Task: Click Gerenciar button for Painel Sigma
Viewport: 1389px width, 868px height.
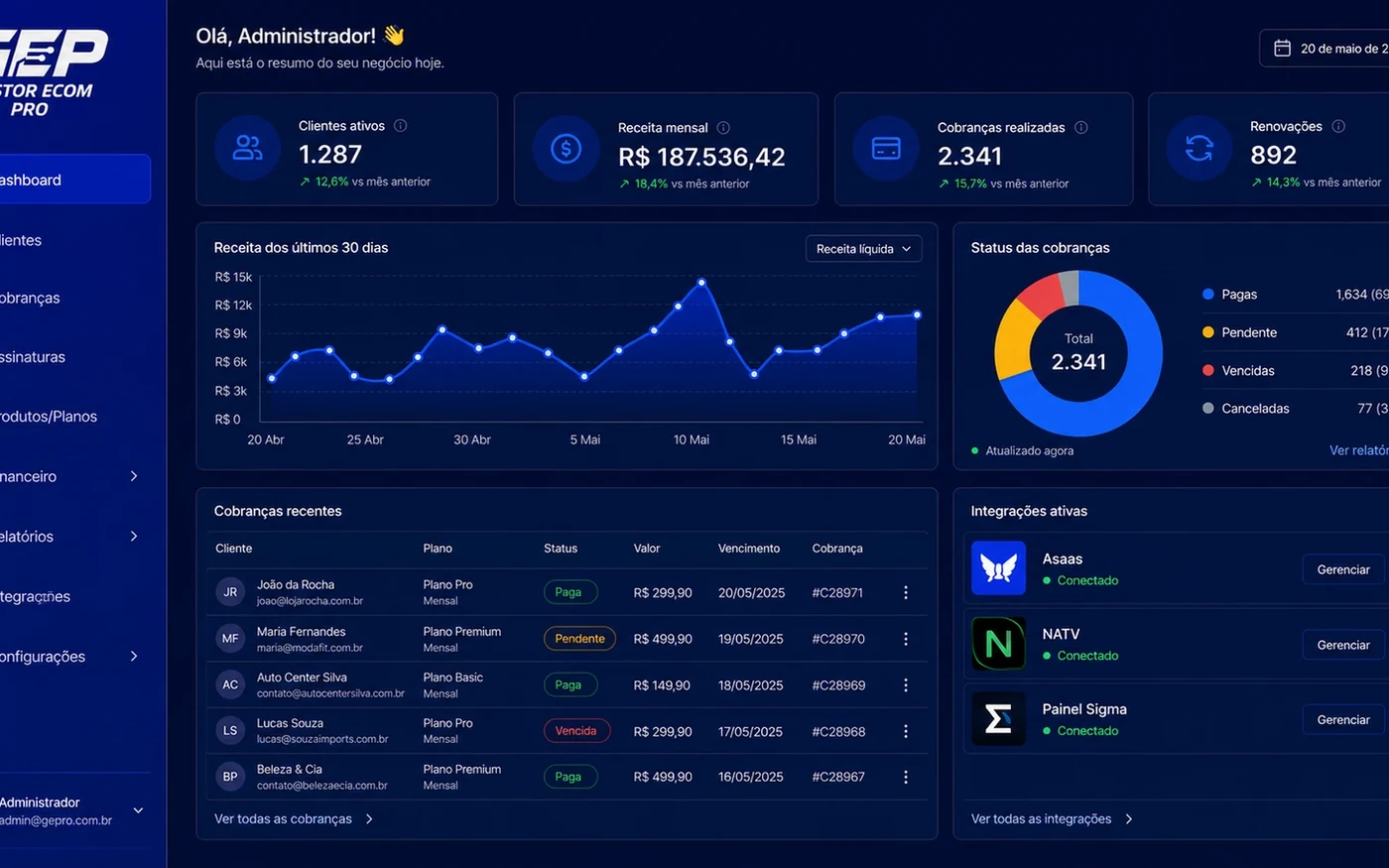Action: (1343, 719)
